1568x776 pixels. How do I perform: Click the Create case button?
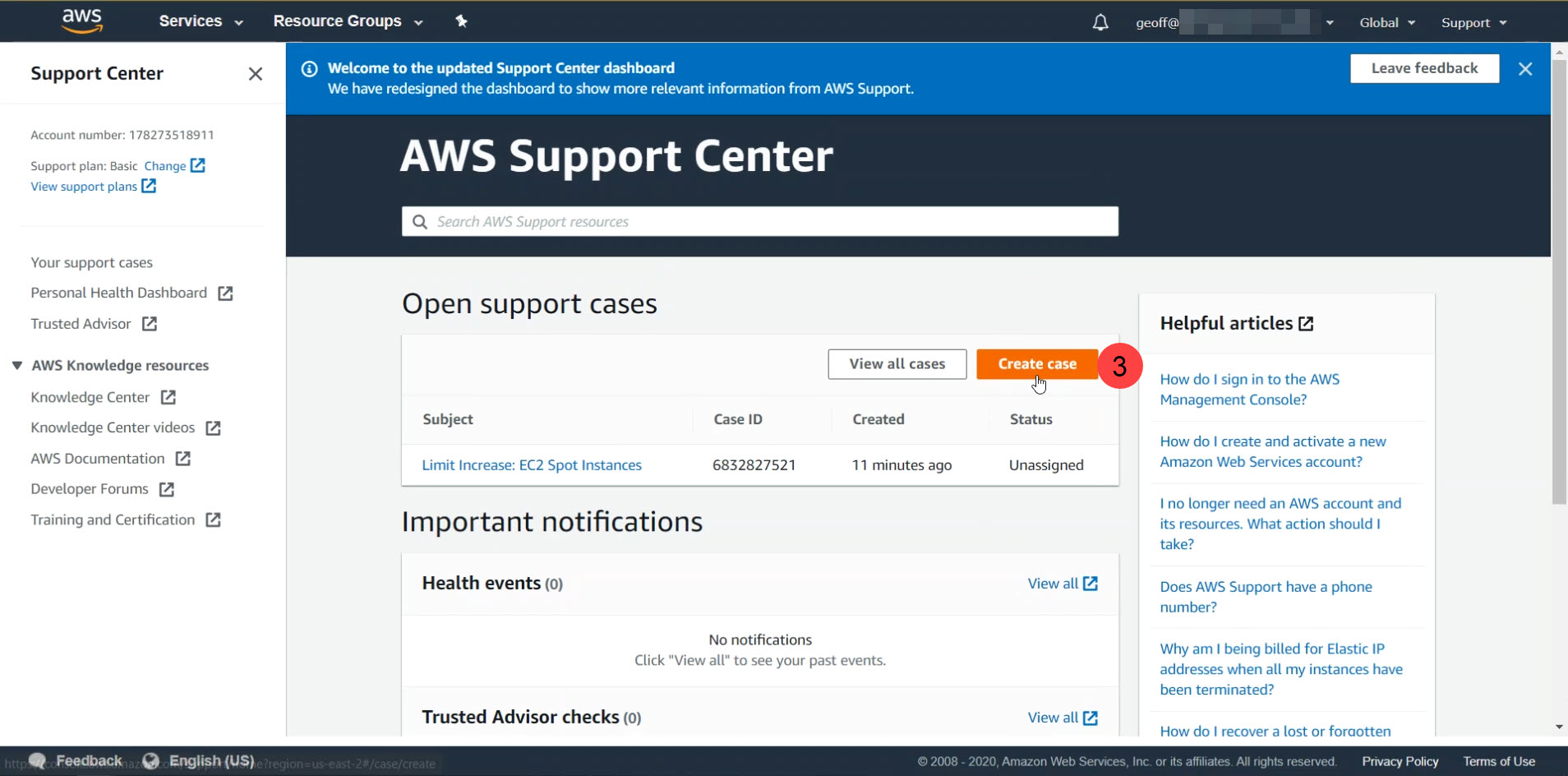tap(1037, 364)
